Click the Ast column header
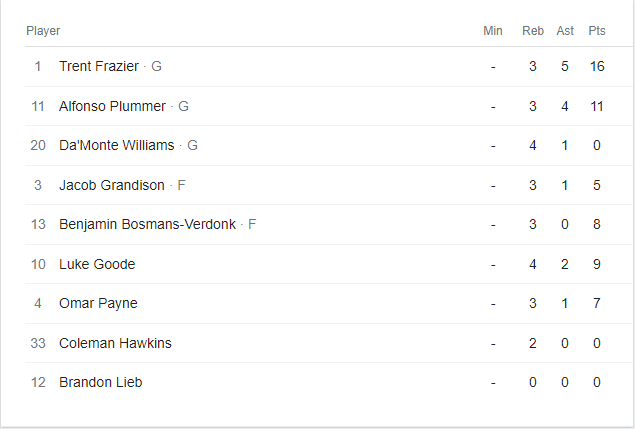Image resolution: width=635 pixels, height=429 pixels. (x=565, y=31)
